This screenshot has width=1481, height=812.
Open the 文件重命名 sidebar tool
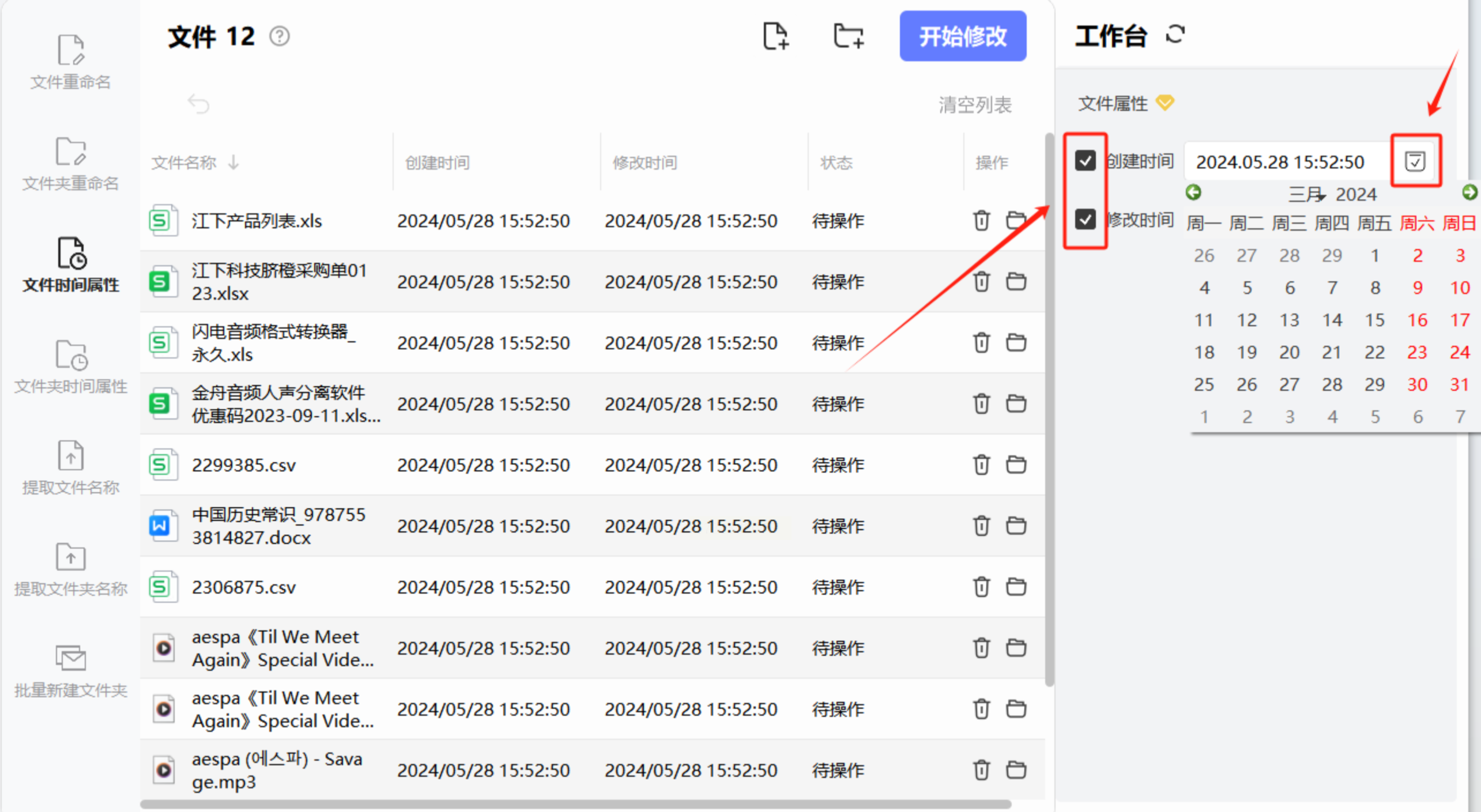[x=70, y=62]
